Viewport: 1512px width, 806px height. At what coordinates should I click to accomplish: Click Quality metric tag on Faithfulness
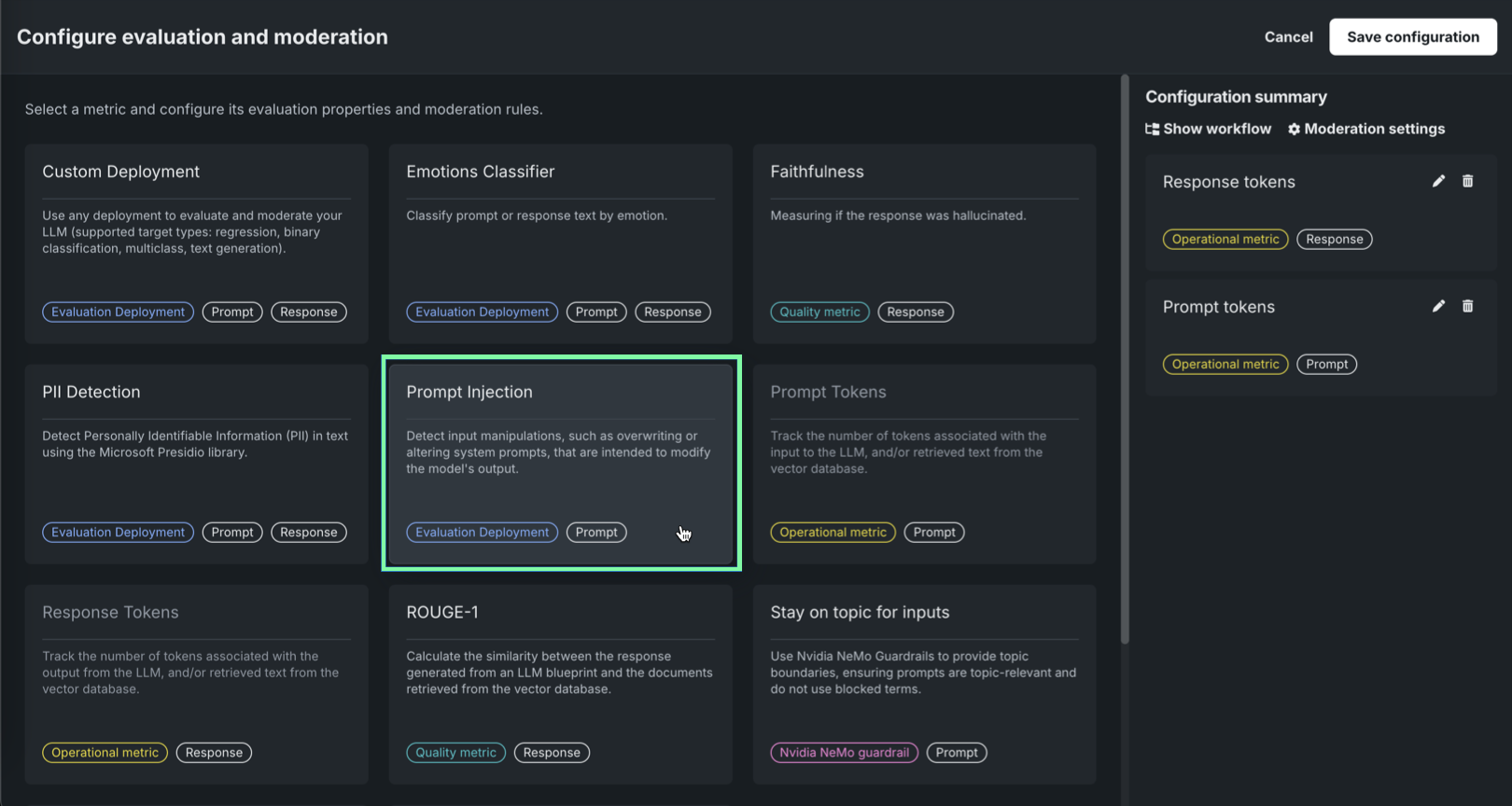coord(819,313)
